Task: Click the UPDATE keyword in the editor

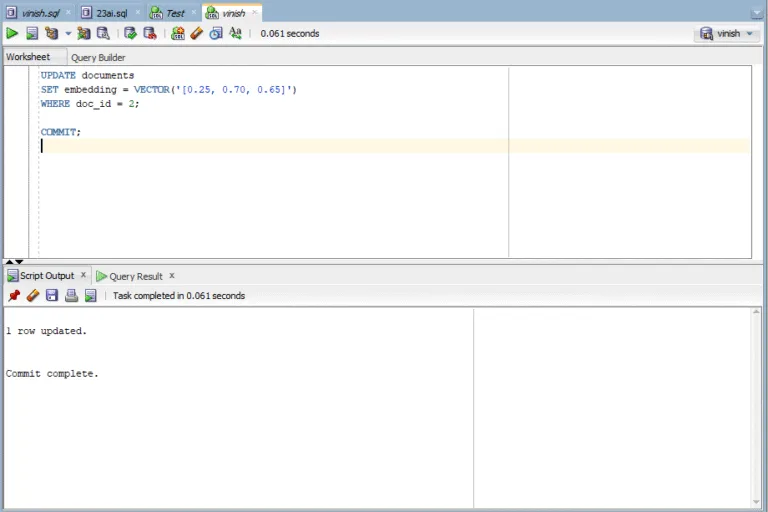Action: 58,75
